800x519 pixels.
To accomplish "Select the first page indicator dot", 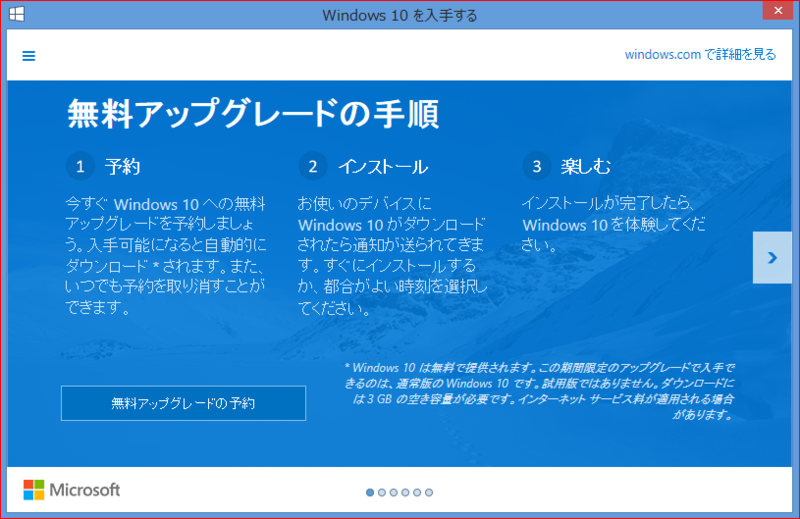I will [x=370, y=492].
